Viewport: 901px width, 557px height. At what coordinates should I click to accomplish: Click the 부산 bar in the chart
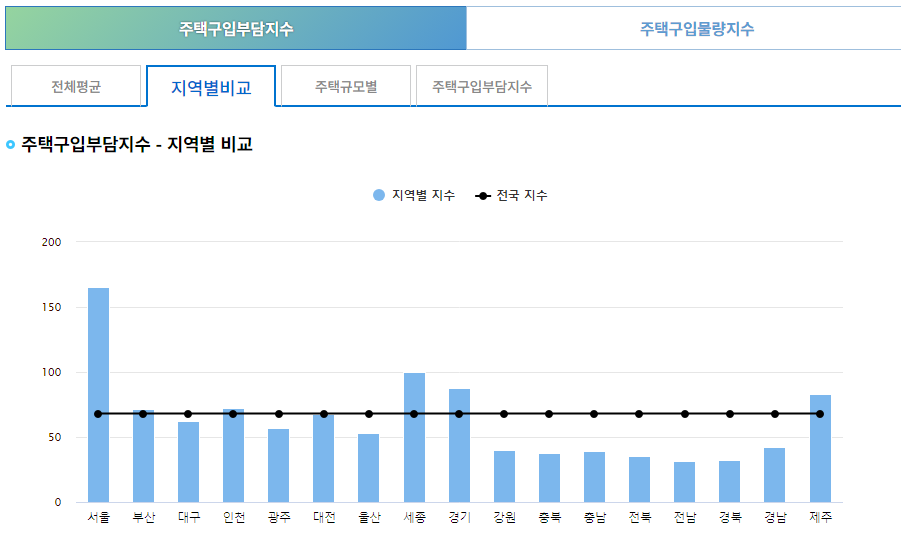(x=143, y=456)
